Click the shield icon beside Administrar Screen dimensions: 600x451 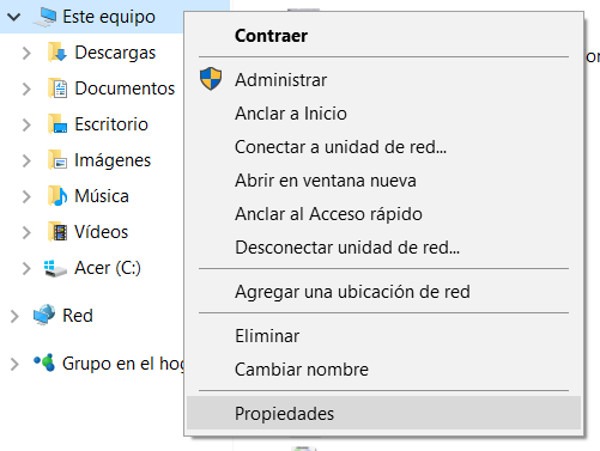pos(210,79)
